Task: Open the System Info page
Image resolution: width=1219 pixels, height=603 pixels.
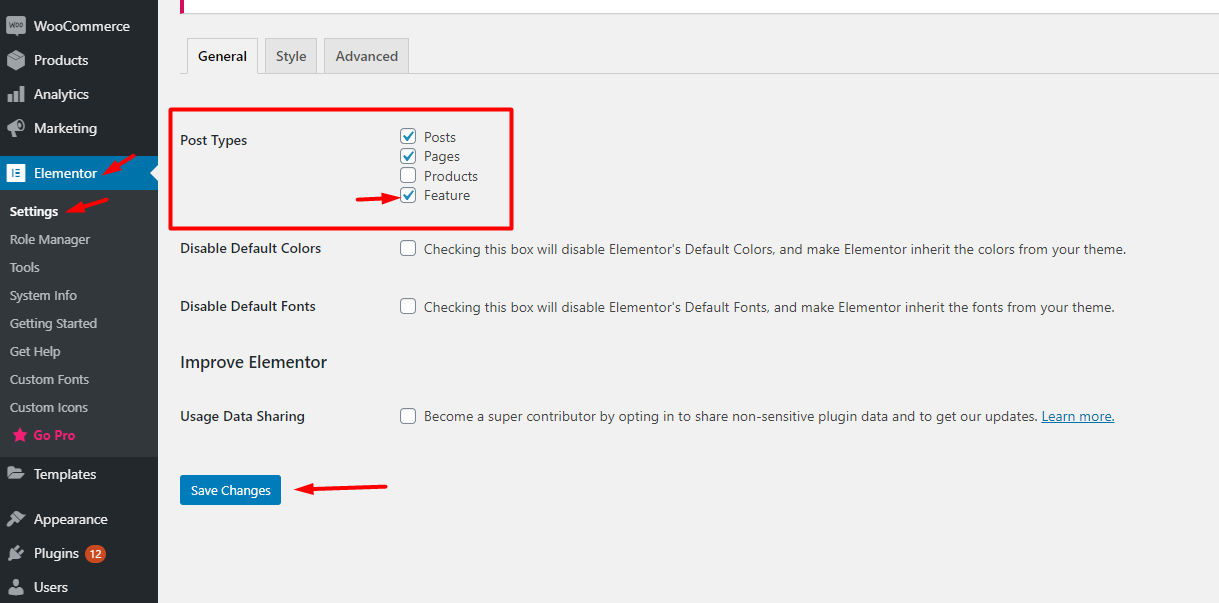Action: pos(43,295)
